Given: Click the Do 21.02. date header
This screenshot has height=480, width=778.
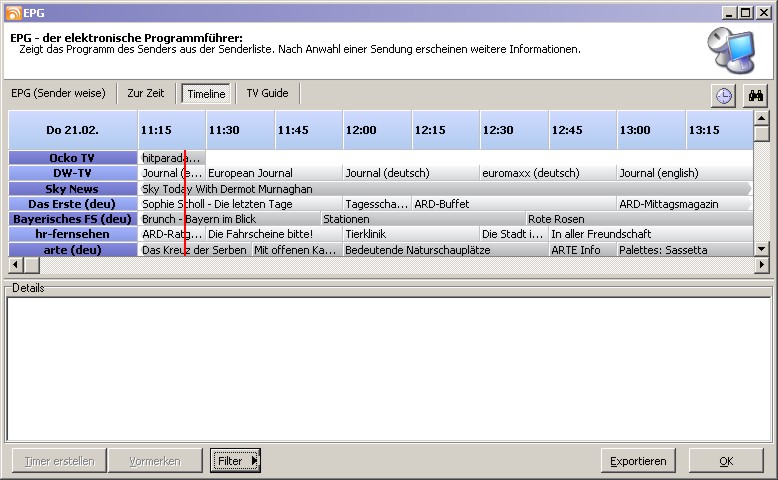Looking at the screenshot, I should tap(72, 130).
